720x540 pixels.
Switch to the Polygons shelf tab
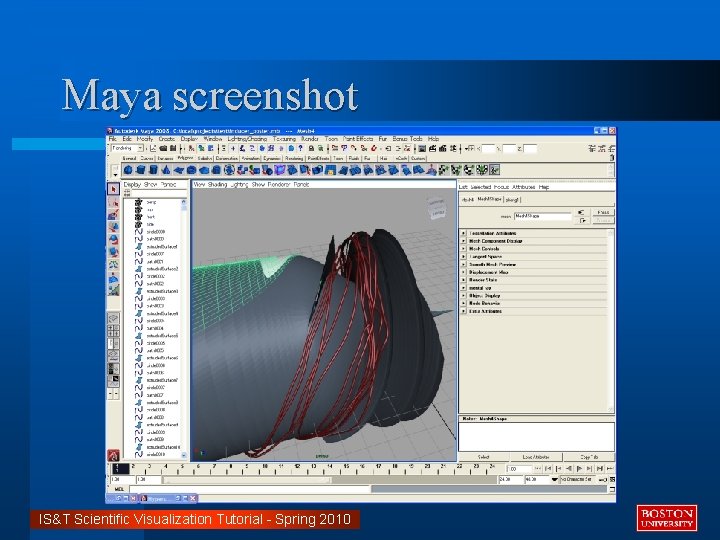point(185,158)
